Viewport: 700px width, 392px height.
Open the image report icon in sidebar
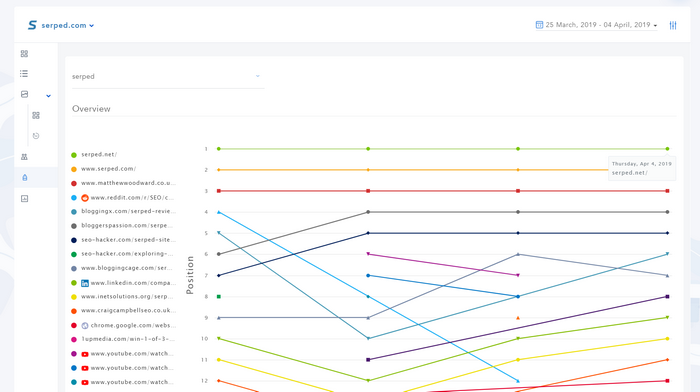point(24,199)
